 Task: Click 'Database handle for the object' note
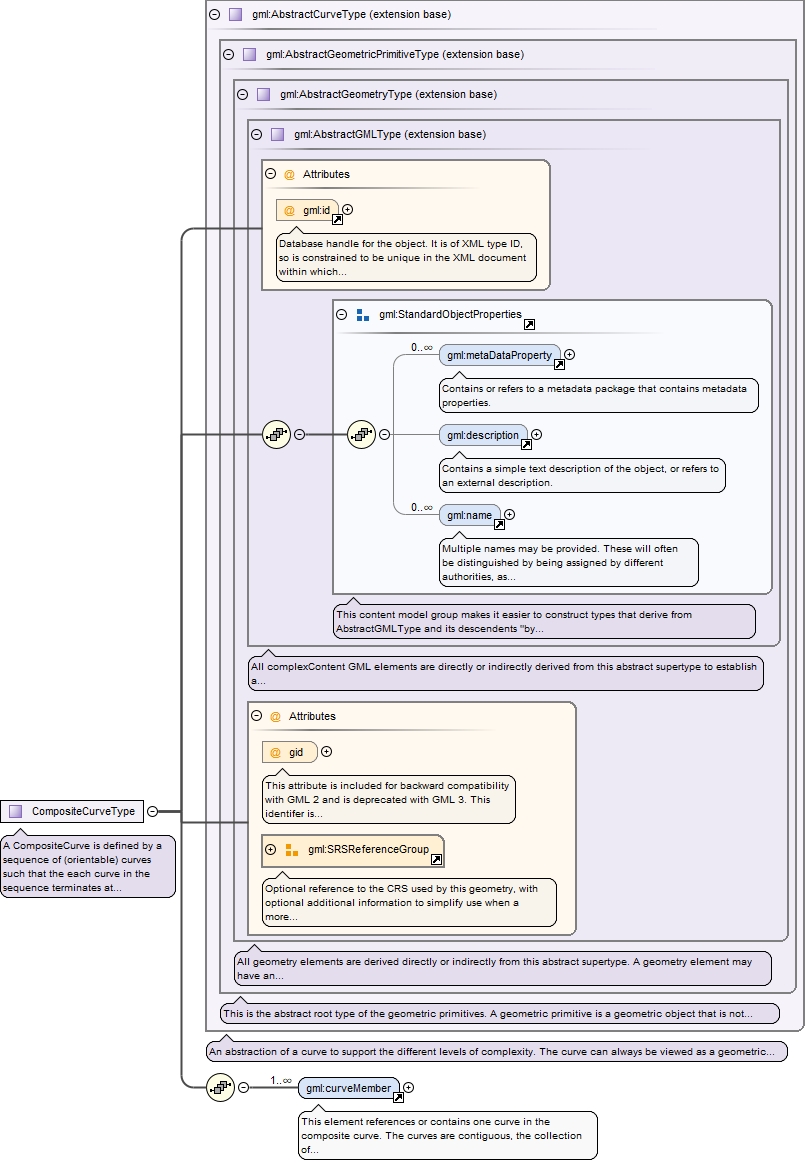click(406, 257)
